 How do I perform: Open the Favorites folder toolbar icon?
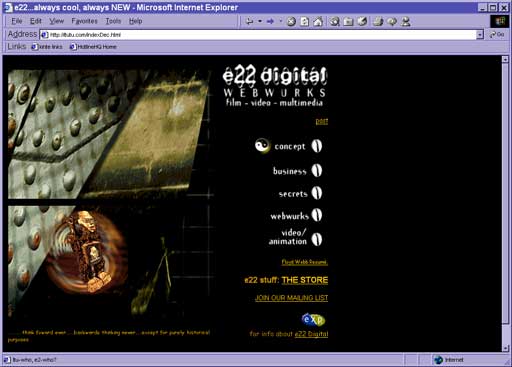coord(348,22)
